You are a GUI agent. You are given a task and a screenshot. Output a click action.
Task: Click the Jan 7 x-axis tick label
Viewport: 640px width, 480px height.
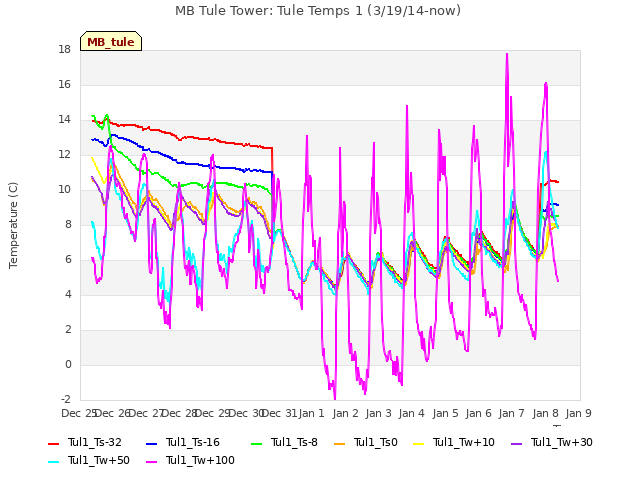click(x=511, y=413)
